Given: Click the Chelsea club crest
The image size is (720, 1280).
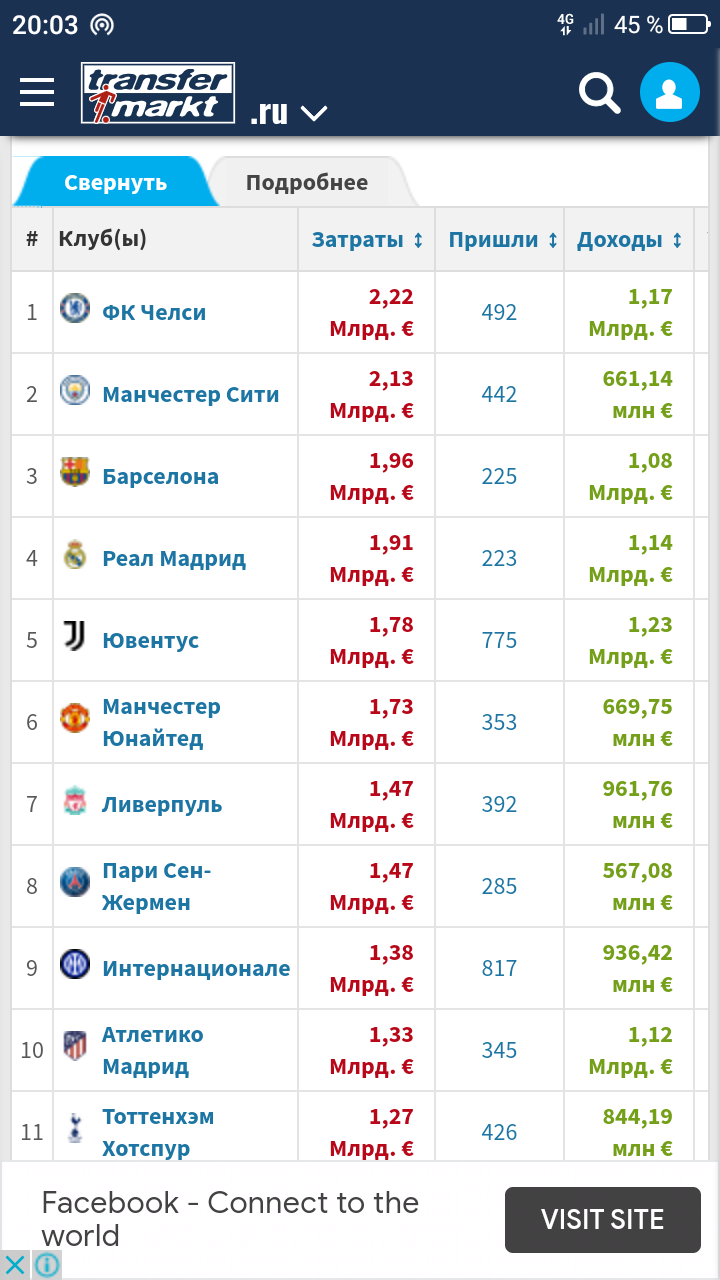Looking at the screenshot, I should tap(75, 309).
